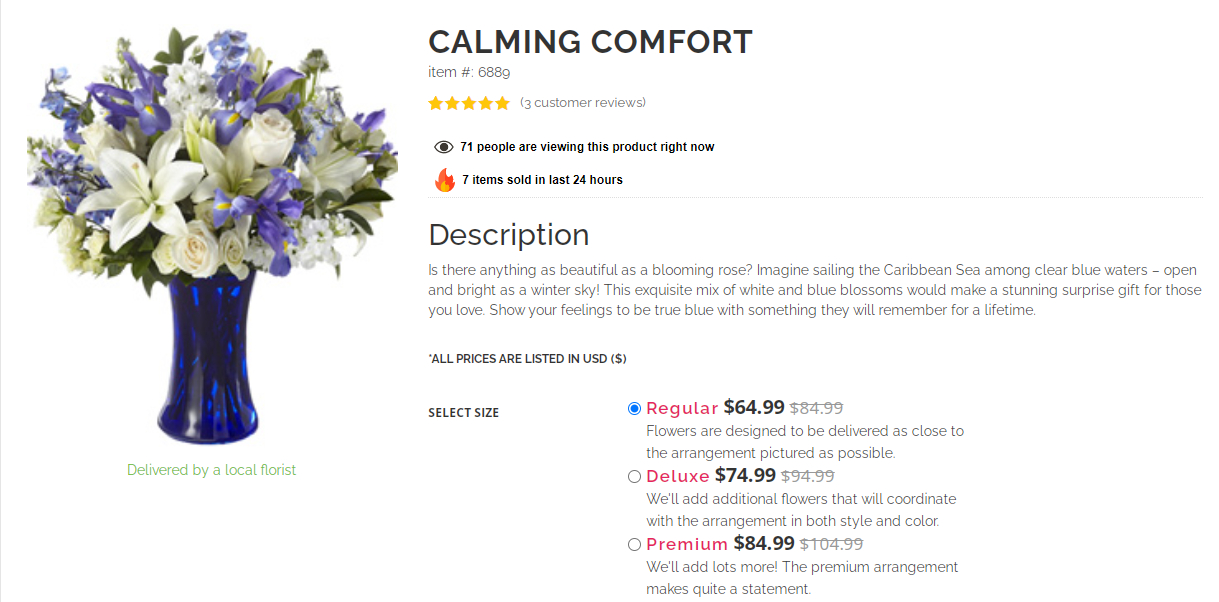Click the Description heading
Screen dimensions: 1219x602
(x=509, y=235)
